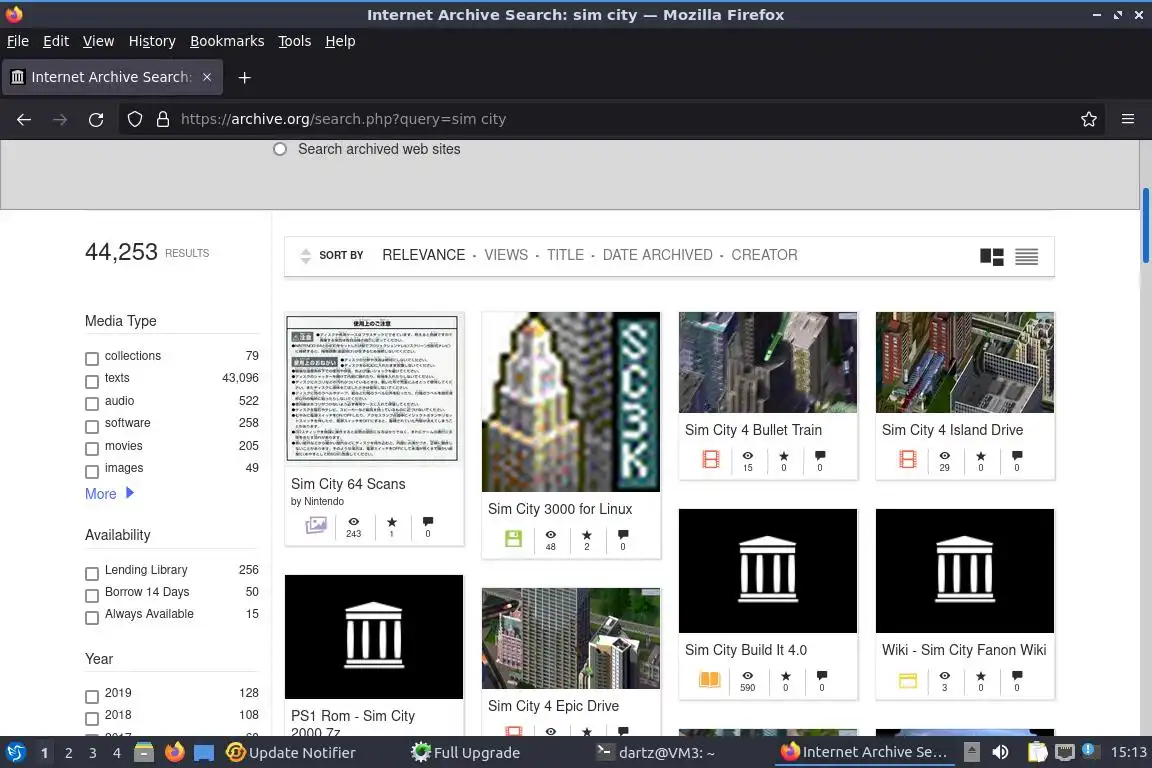Open Sim City 4 Island Drive thumbnail
The height and width of the screenshot is (768, 1152).
coord(965,362)
